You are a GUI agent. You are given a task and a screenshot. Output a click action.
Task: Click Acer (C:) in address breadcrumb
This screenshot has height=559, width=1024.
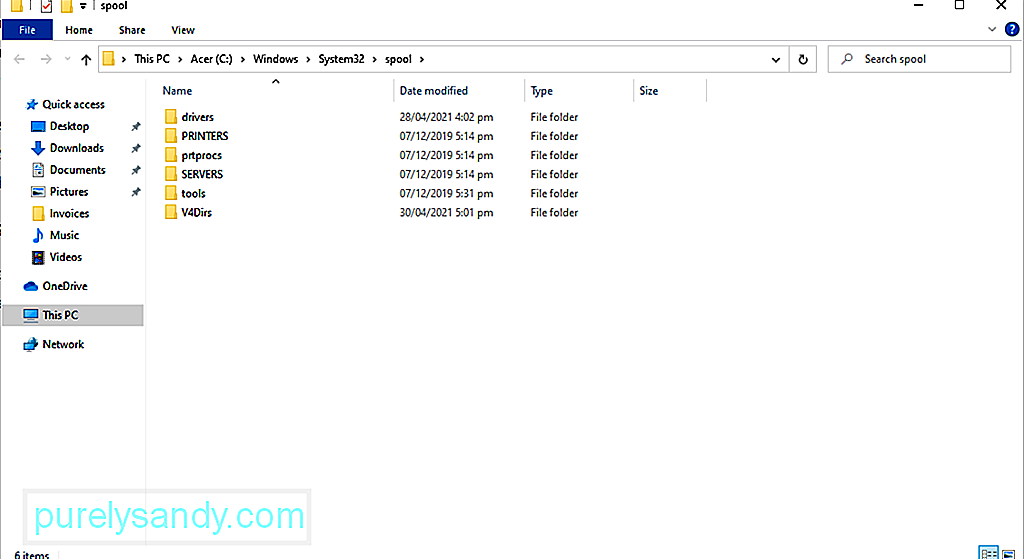click(x=211, y=59)
